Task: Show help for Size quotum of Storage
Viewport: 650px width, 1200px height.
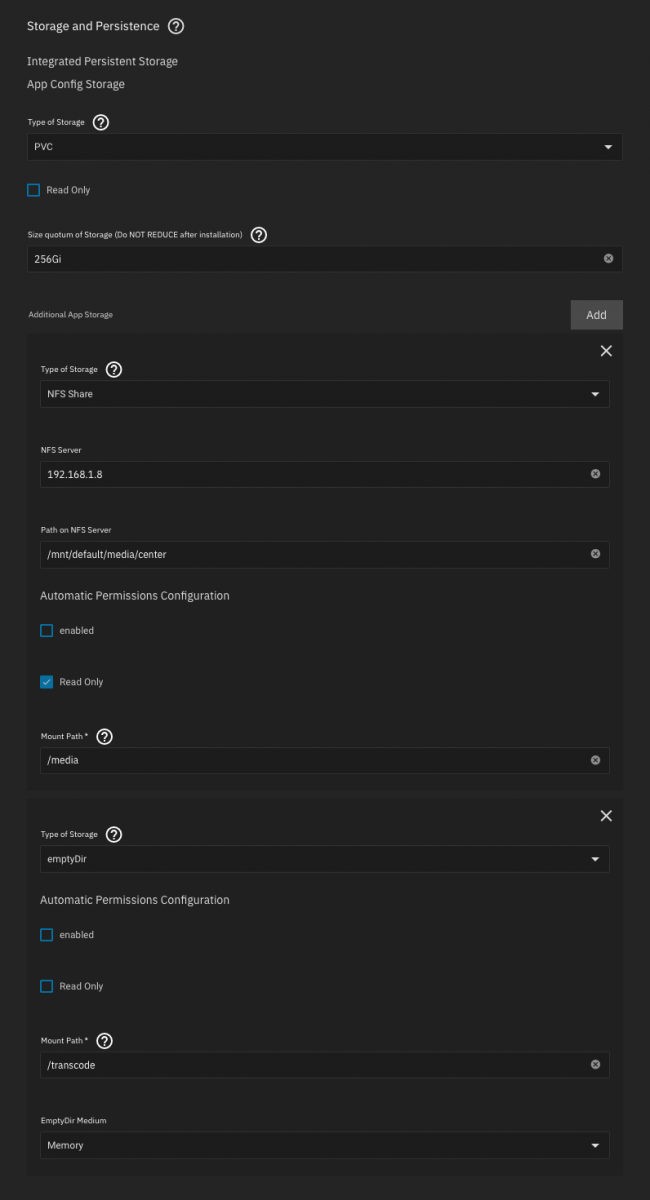Action: click(x=258, y=235)
